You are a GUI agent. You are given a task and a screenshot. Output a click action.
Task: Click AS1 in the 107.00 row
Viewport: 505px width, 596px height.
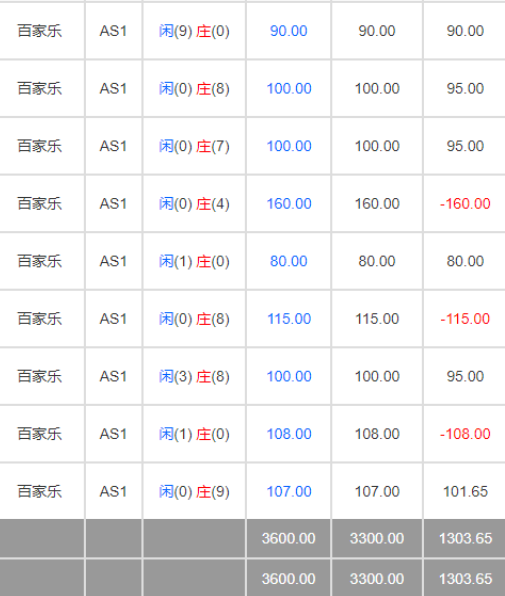[x=113, y=492]
